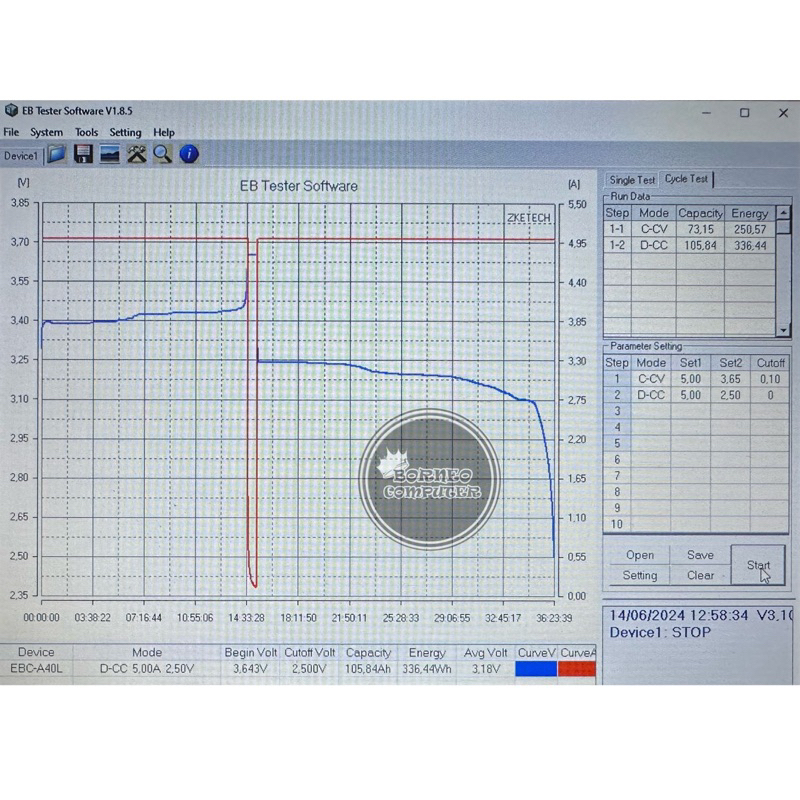Click the open folder toolbar icon
Screen dimensions: 800x800
[57, 154]
